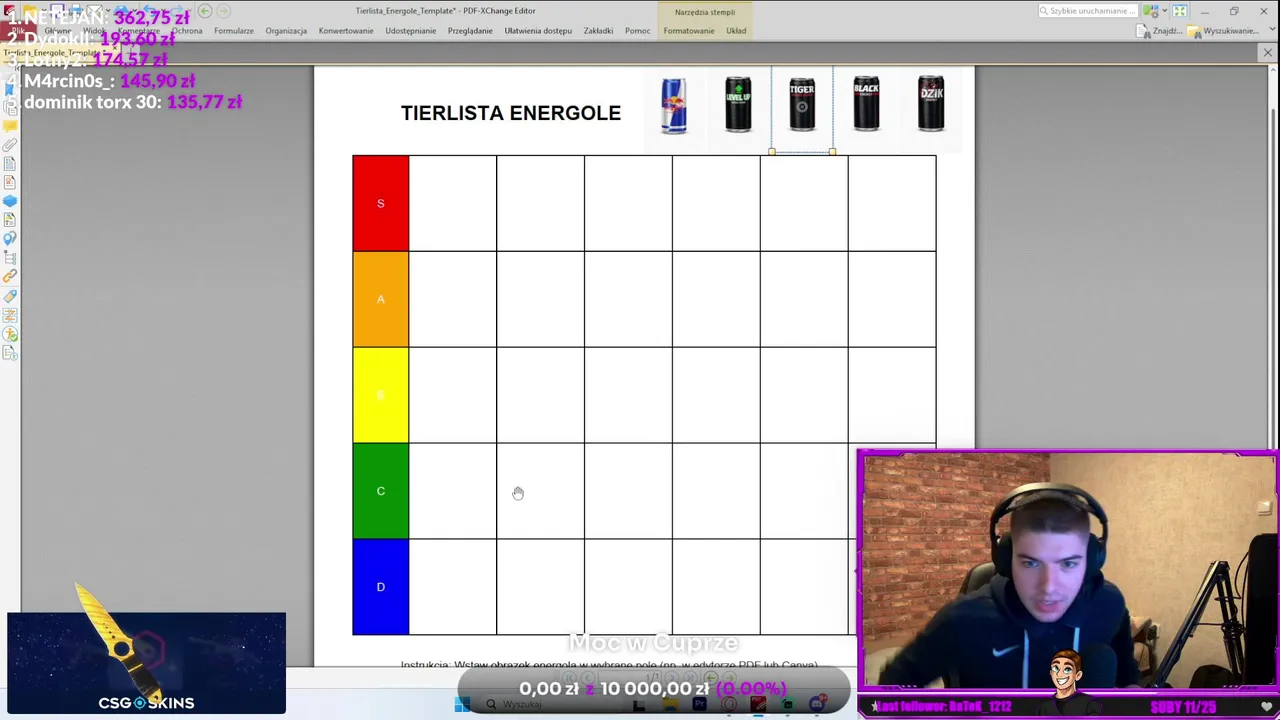Click the Znajdź find button

[x=1159, y=31]
